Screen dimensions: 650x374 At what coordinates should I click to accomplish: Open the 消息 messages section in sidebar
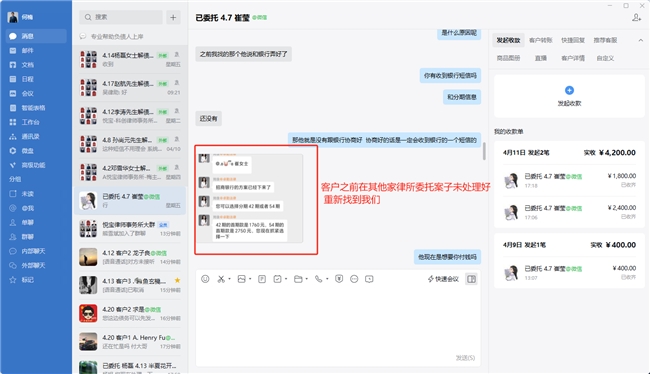36,36
